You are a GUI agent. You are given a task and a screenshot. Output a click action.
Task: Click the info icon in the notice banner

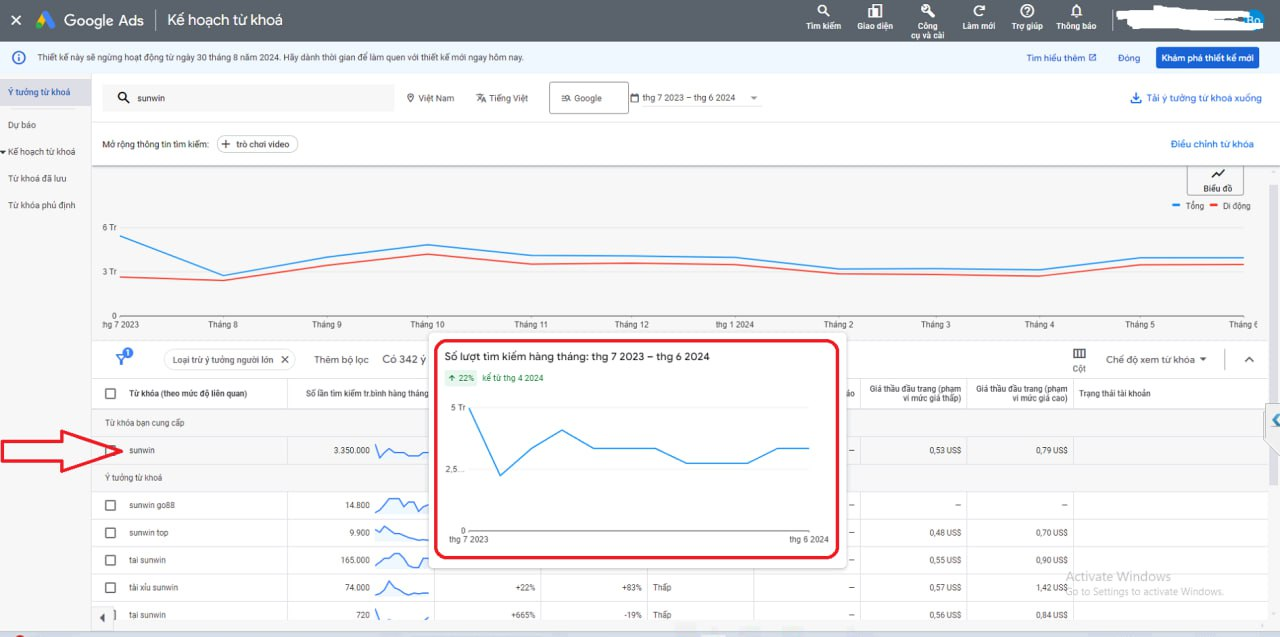coord(18,58)
